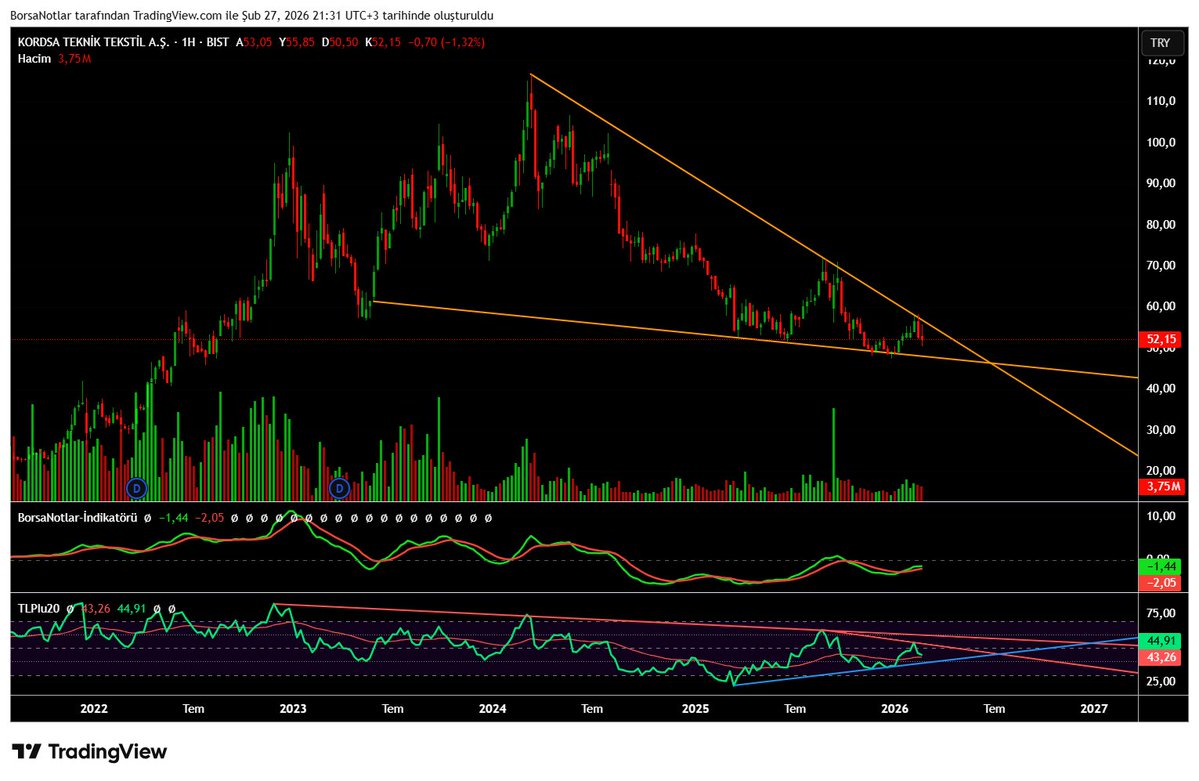Click the 10,00 indicator scale label

pos(1161,516)
